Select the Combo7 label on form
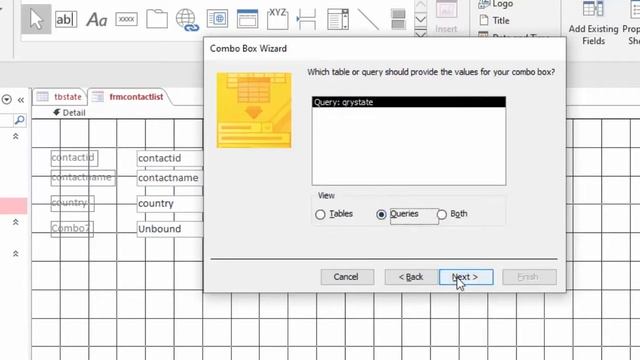Image resolution: width=640 pixels, height=360 pixels. 72,229
